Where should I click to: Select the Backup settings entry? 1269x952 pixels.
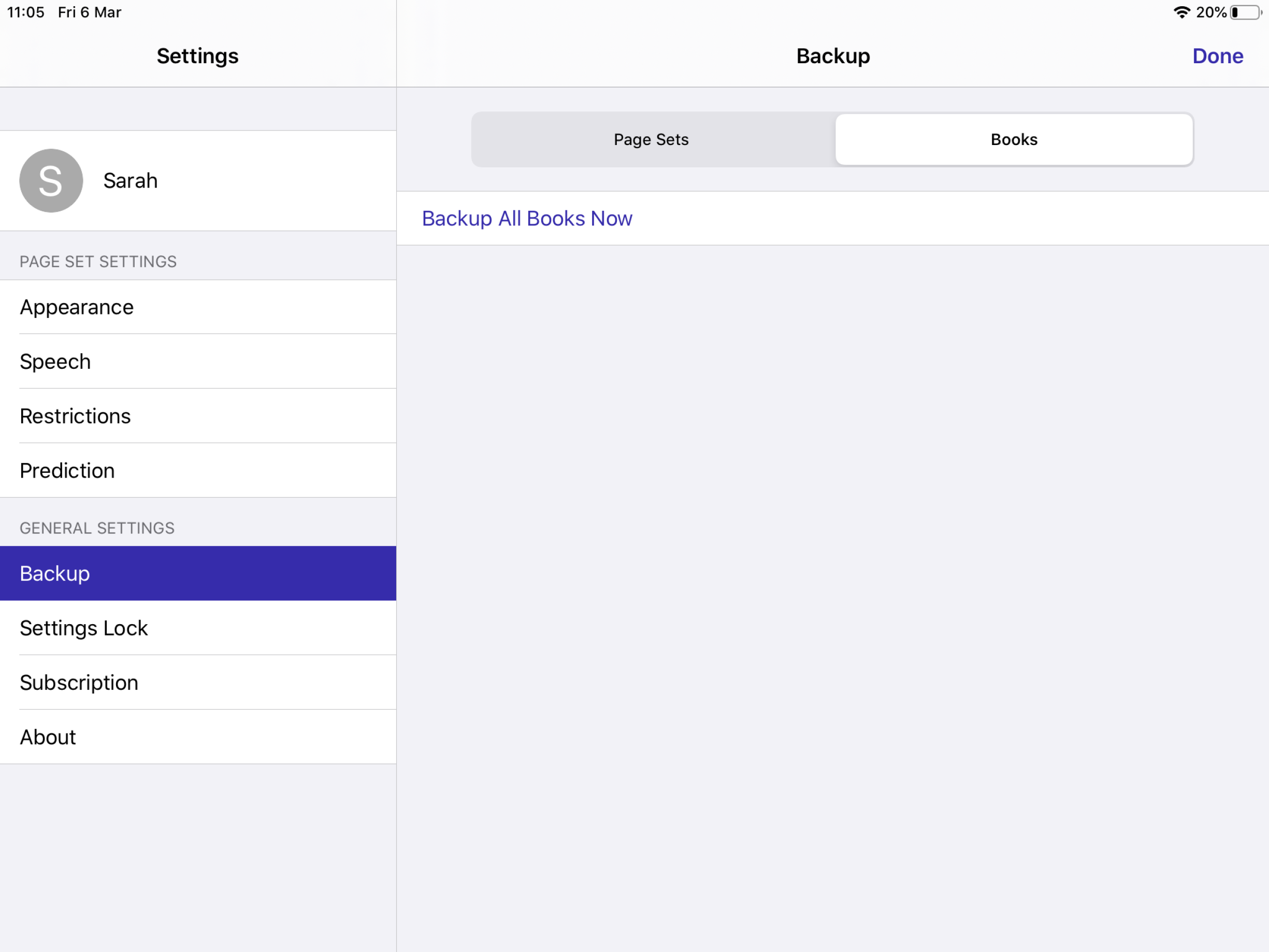coord(54,573)
